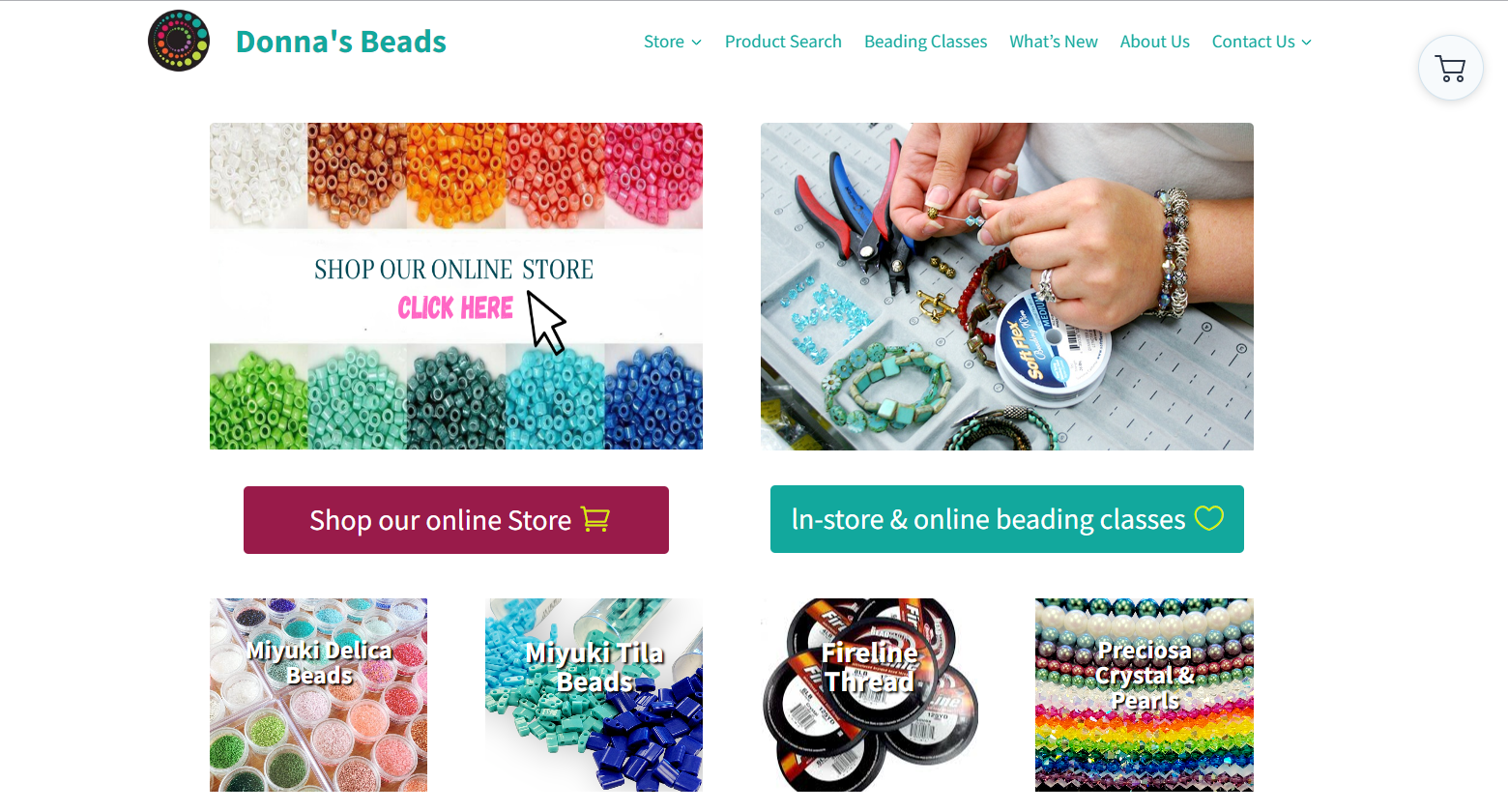
Task: Click the yellow cart icon on Shop button
Action: (594, 519)
